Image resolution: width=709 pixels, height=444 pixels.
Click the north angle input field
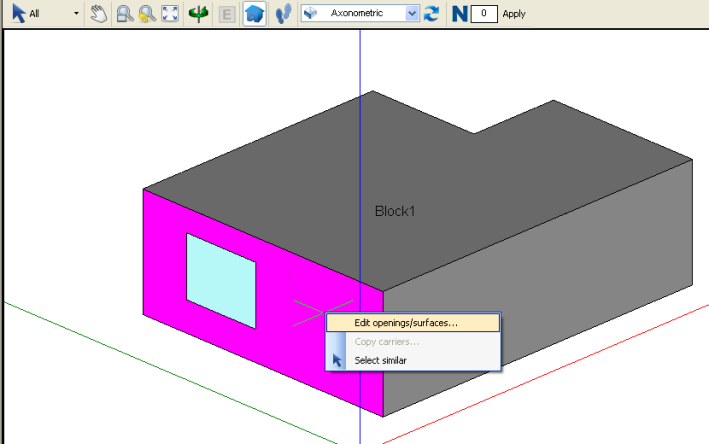click(x=484, y=14)
